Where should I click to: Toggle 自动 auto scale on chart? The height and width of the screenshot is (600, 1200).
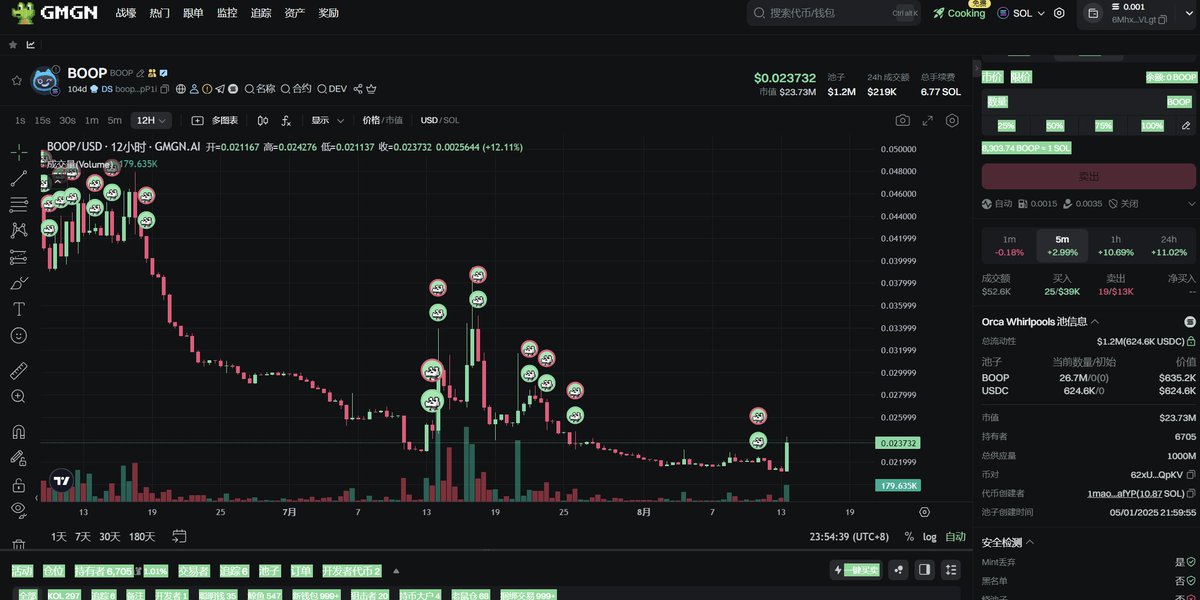click(x=956, y=537)
